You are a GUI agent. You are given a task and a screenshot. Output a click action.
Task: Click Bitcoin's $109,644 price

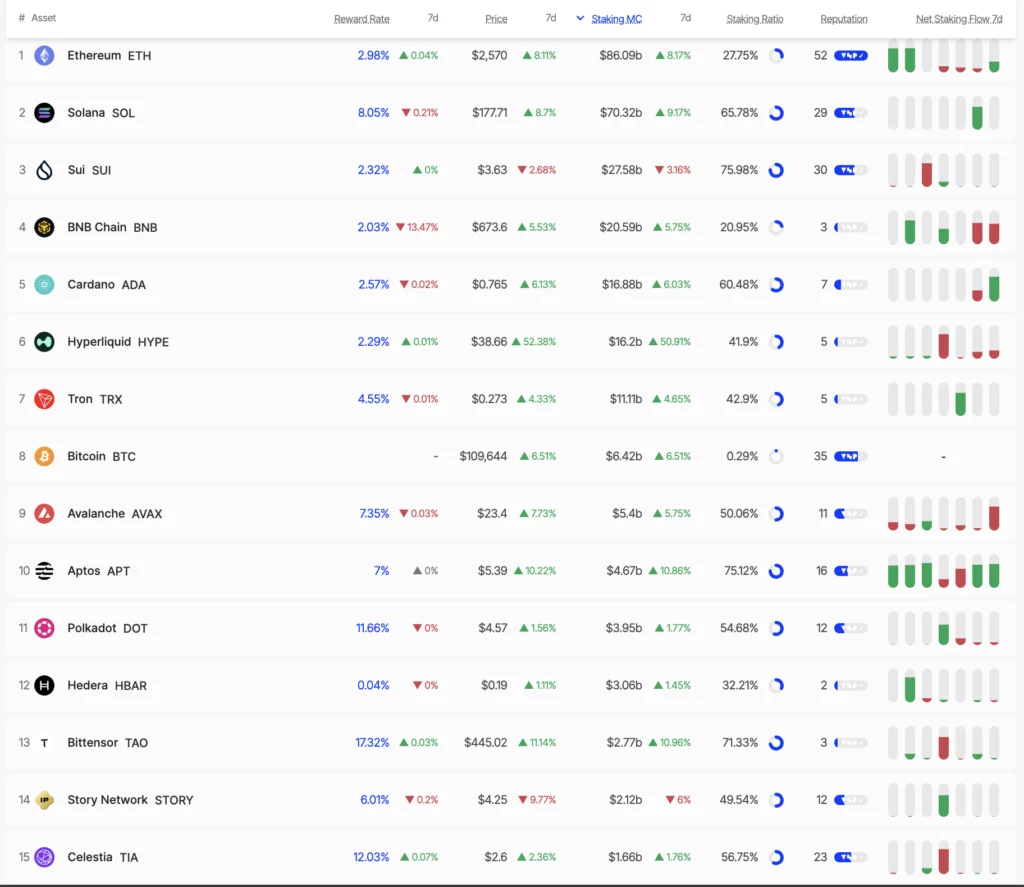point(483,457)
